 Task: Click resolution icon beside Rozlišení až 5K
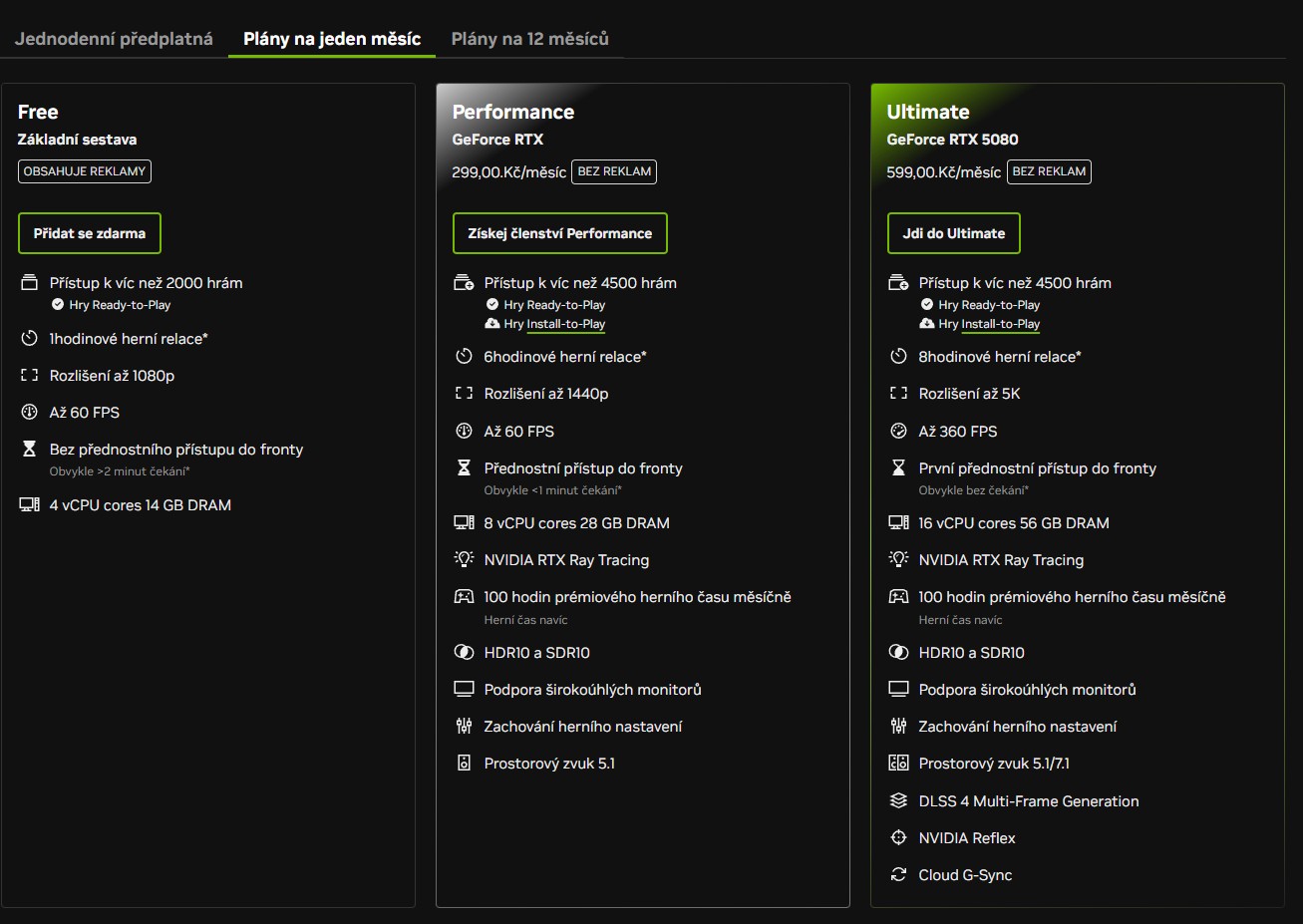(898, 394)
